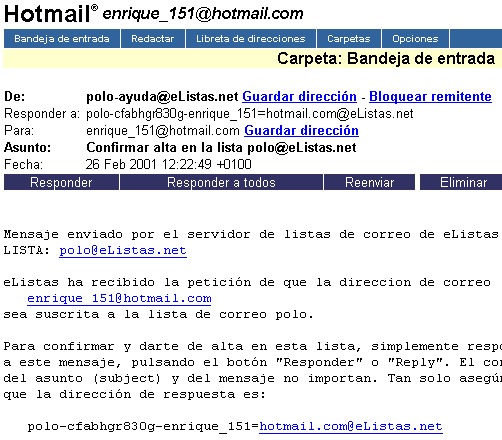The image size is (502, 440).
Task: Click the Fecha: label
Action: point(23,165)
